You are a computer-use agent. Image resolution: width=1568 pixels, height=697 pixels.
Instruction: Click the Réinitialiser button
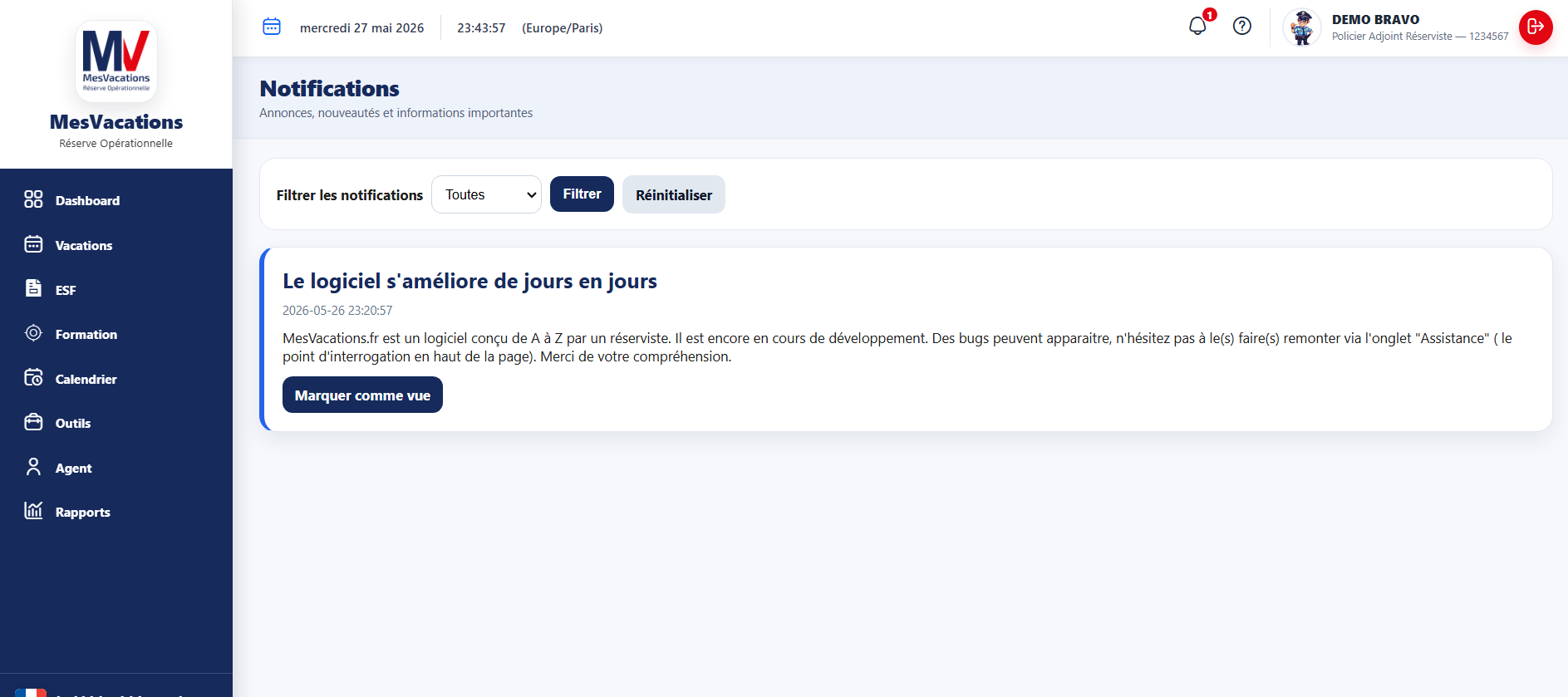click(674, 194)
